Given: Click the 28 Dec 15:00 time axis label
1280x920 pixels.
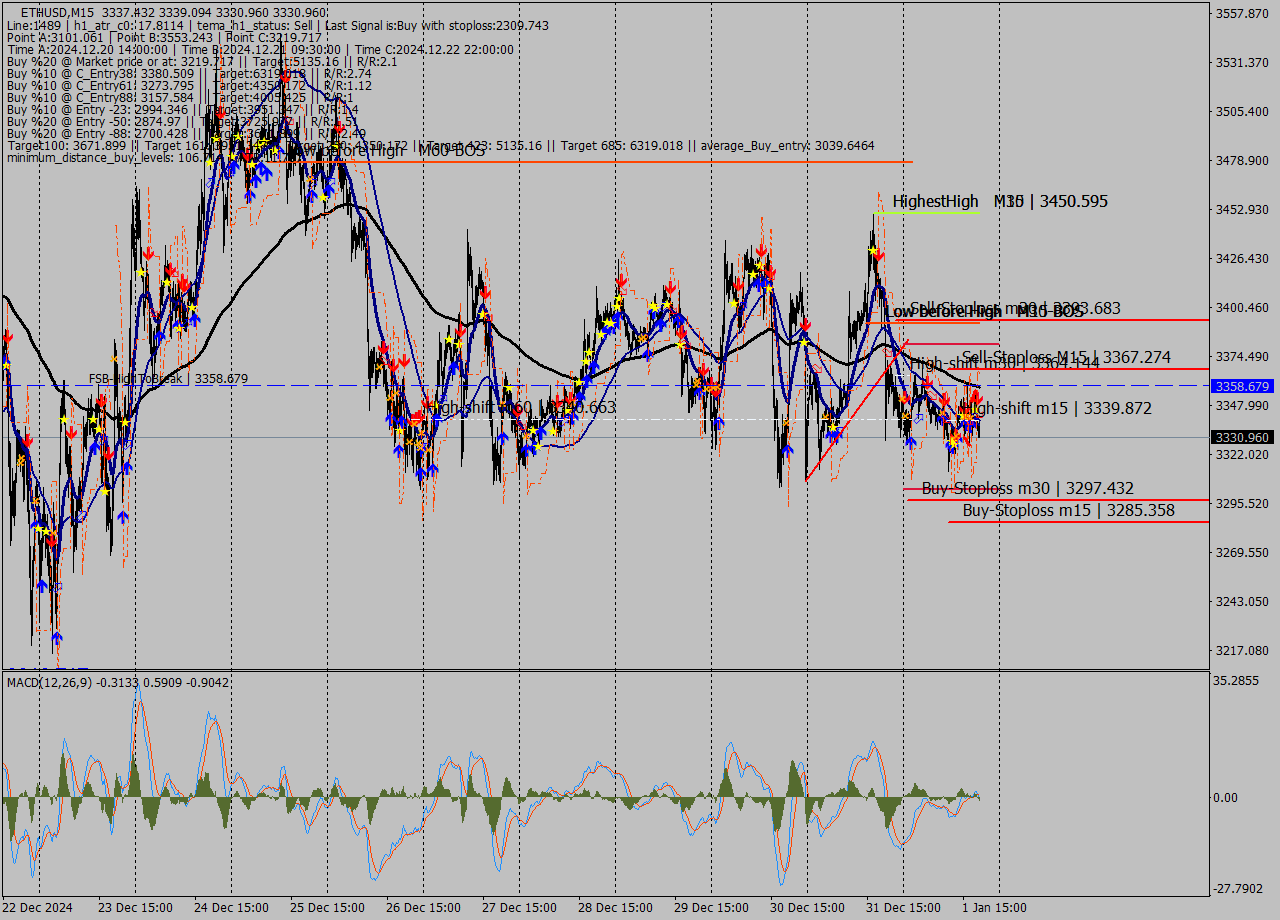Looking at the screenshot, I should point(615,908).
